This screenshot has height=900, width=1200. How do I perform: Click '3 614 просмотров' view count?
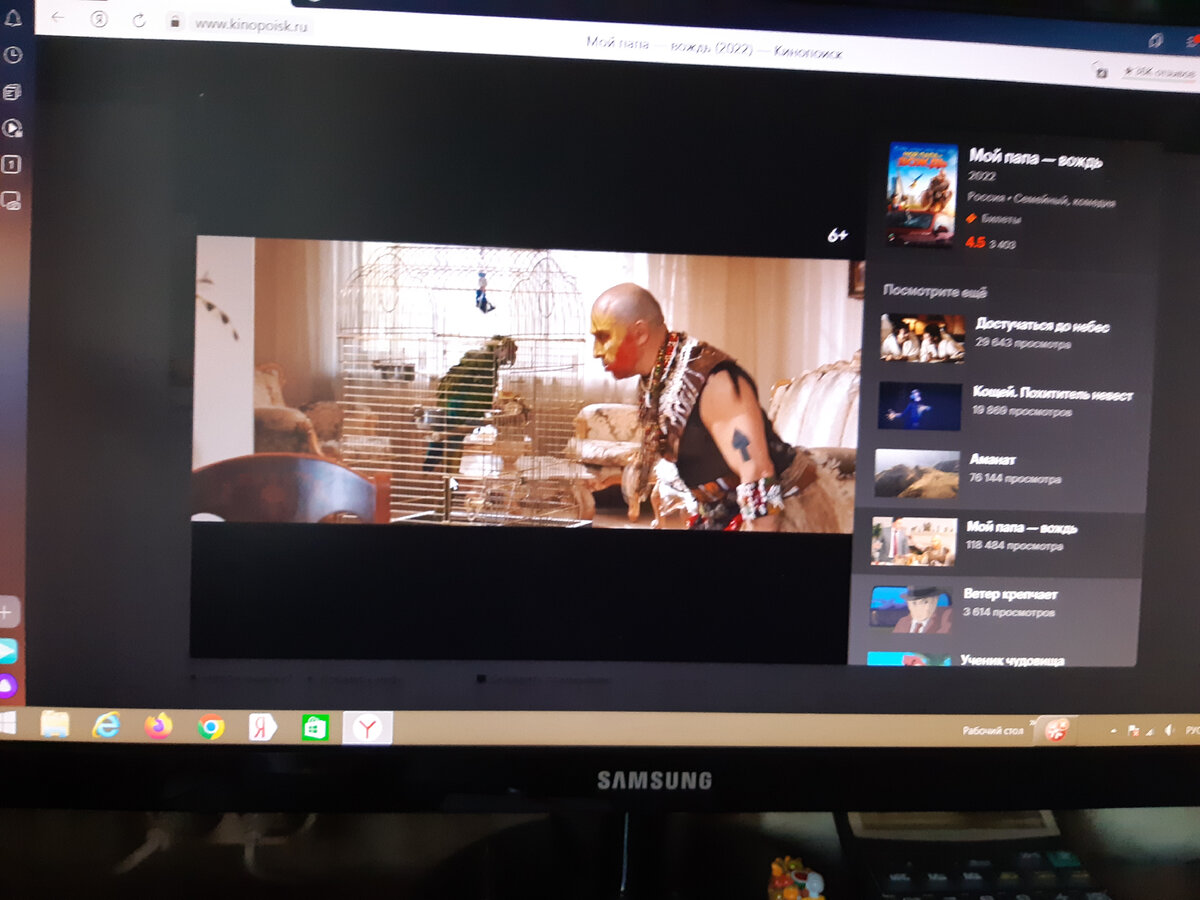tap(1010, 612)
